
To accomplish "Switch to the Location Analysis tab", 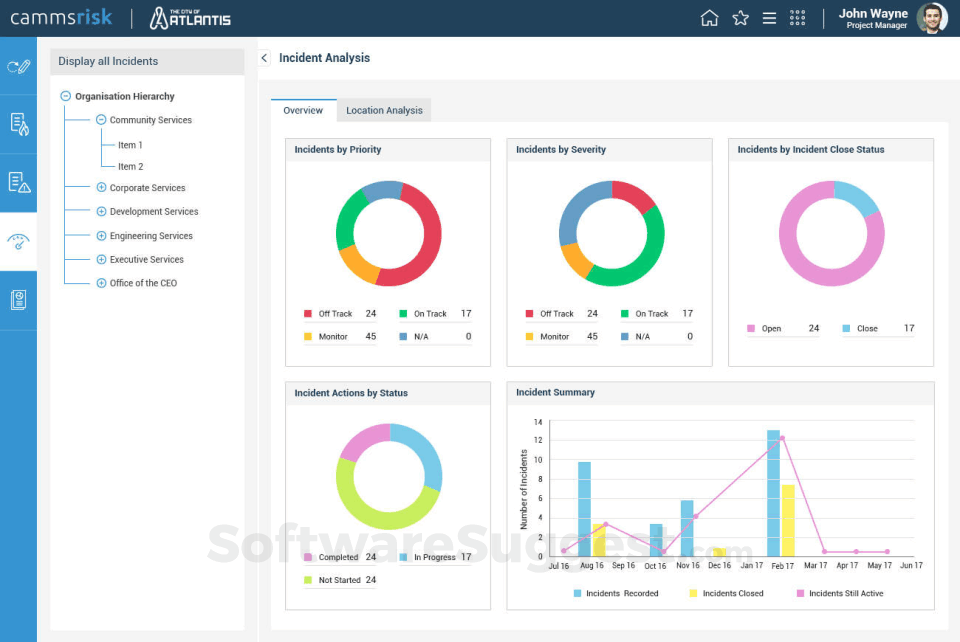I will coord(384,111).
